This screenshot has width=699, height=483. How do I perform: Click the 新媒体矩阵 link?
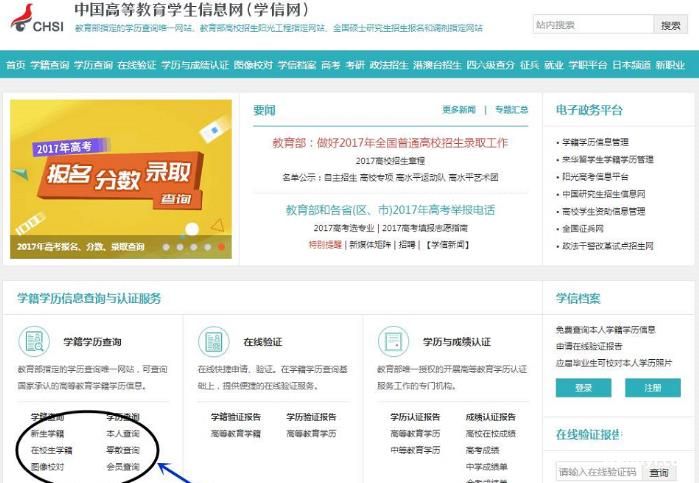(x=370, y=244)
